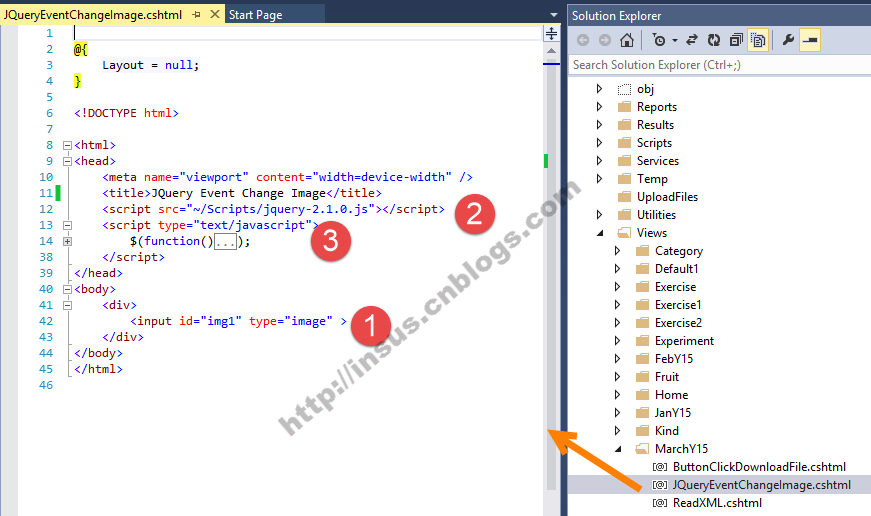This screenshot has width=871, height=516.
Task: Open ButtonClickDownloadFile.cshtml file
Action: tap(759, 467)
